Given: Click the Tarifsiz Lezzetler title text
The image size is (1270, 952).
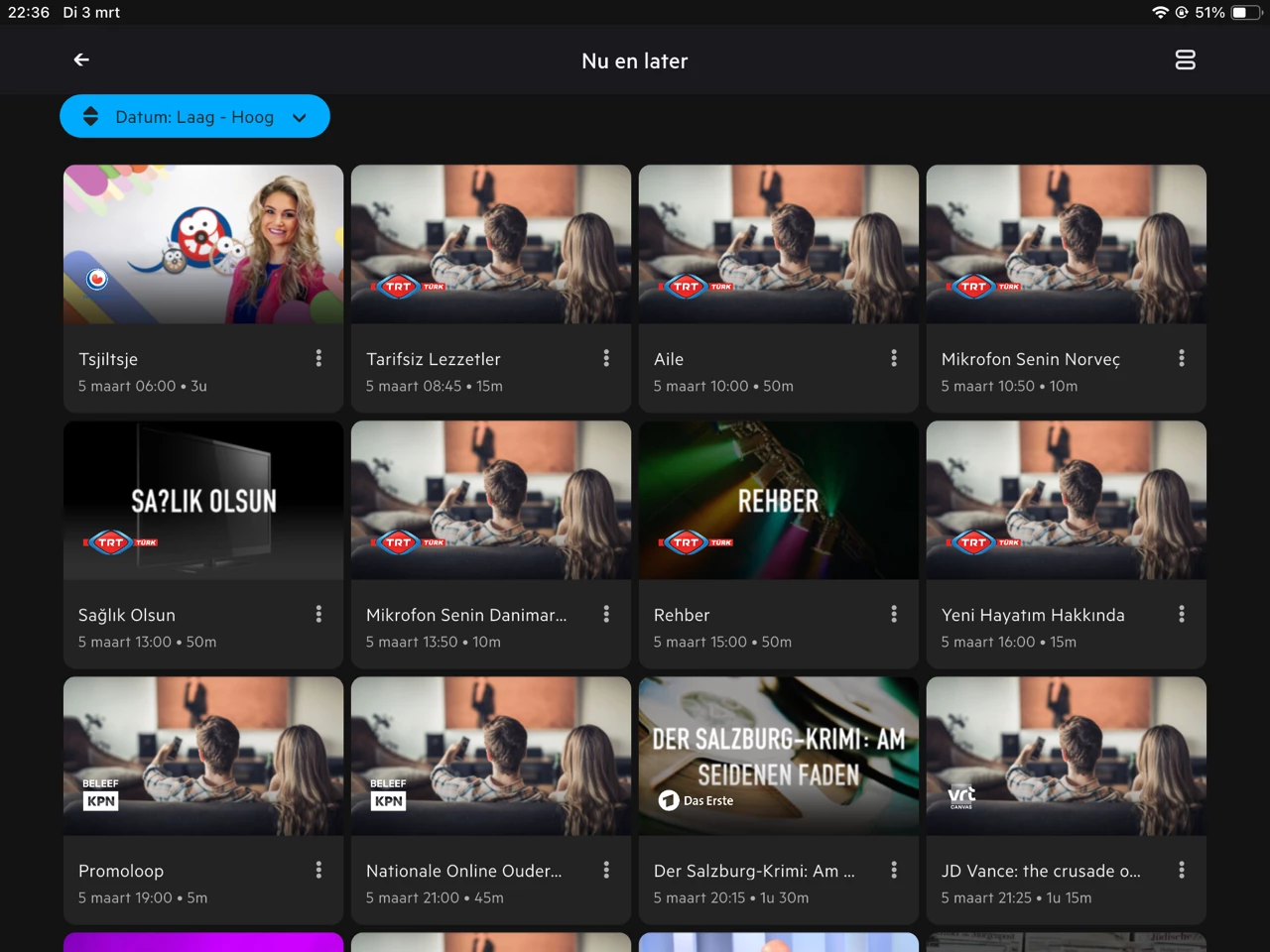Looking at the screenshot, I should (434, 359).
